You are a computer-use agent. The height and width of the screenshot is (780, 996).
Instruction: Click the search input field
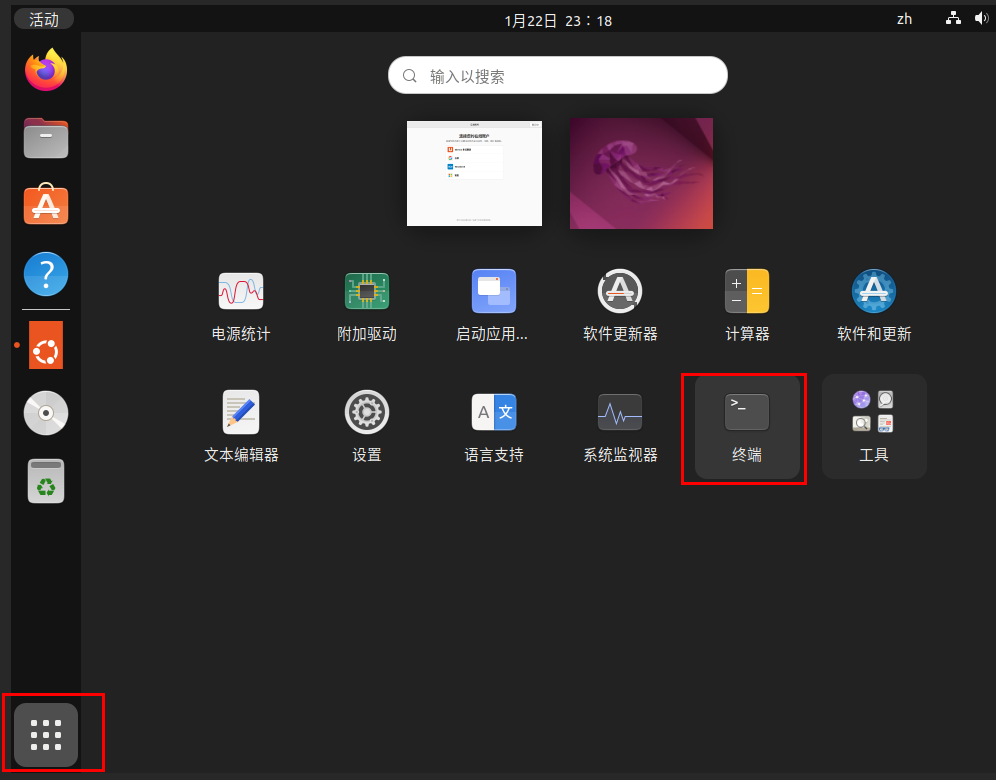coord(557,76)
